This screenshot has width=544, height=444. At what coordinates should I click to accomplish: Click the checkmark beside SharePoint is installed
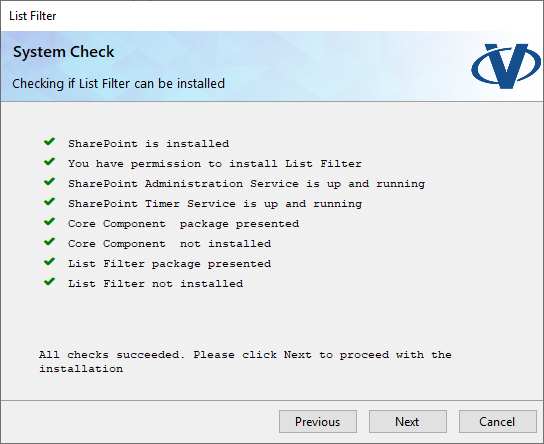49,142
